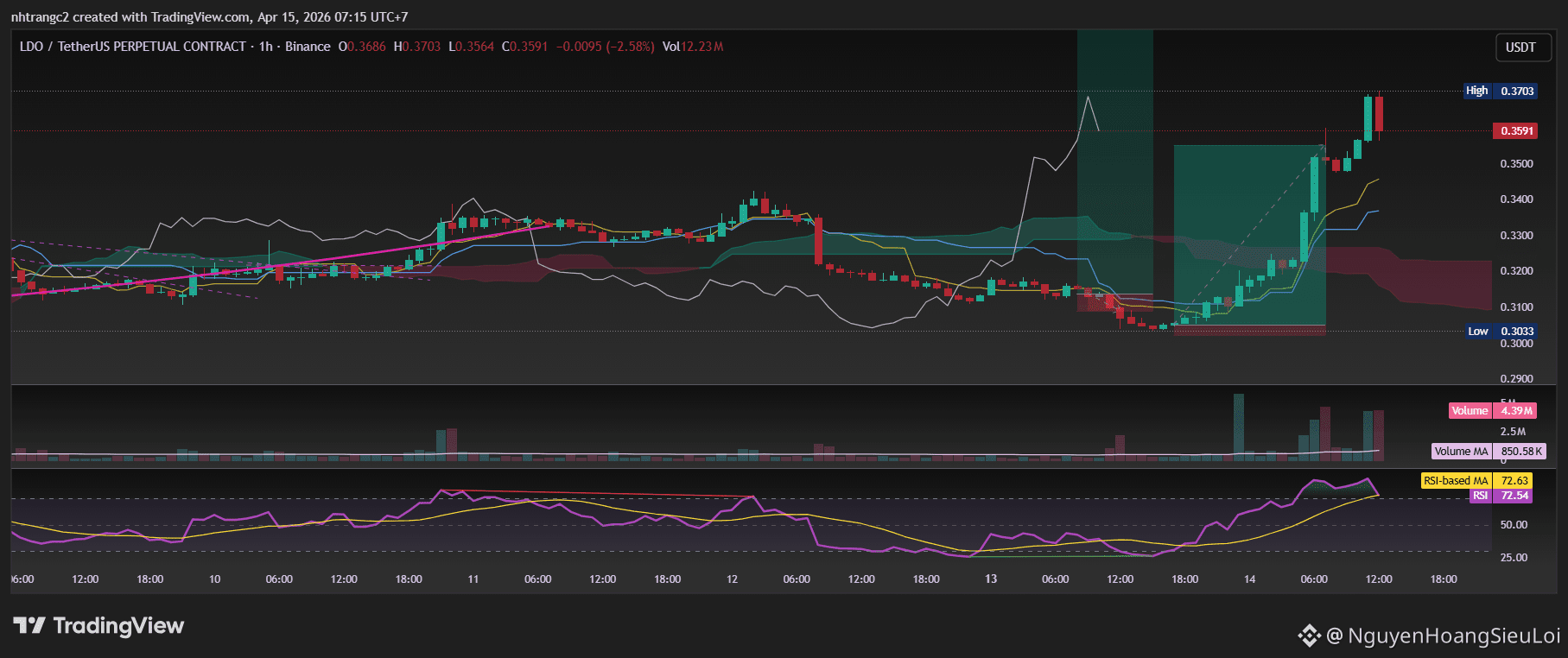
Task: Select the Low 0.3033 price label
Action: 1501,332
